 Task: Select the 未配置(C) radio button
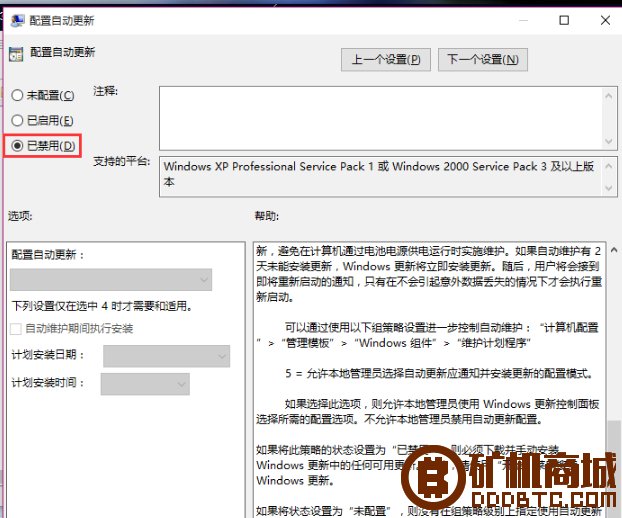(17, 95)
